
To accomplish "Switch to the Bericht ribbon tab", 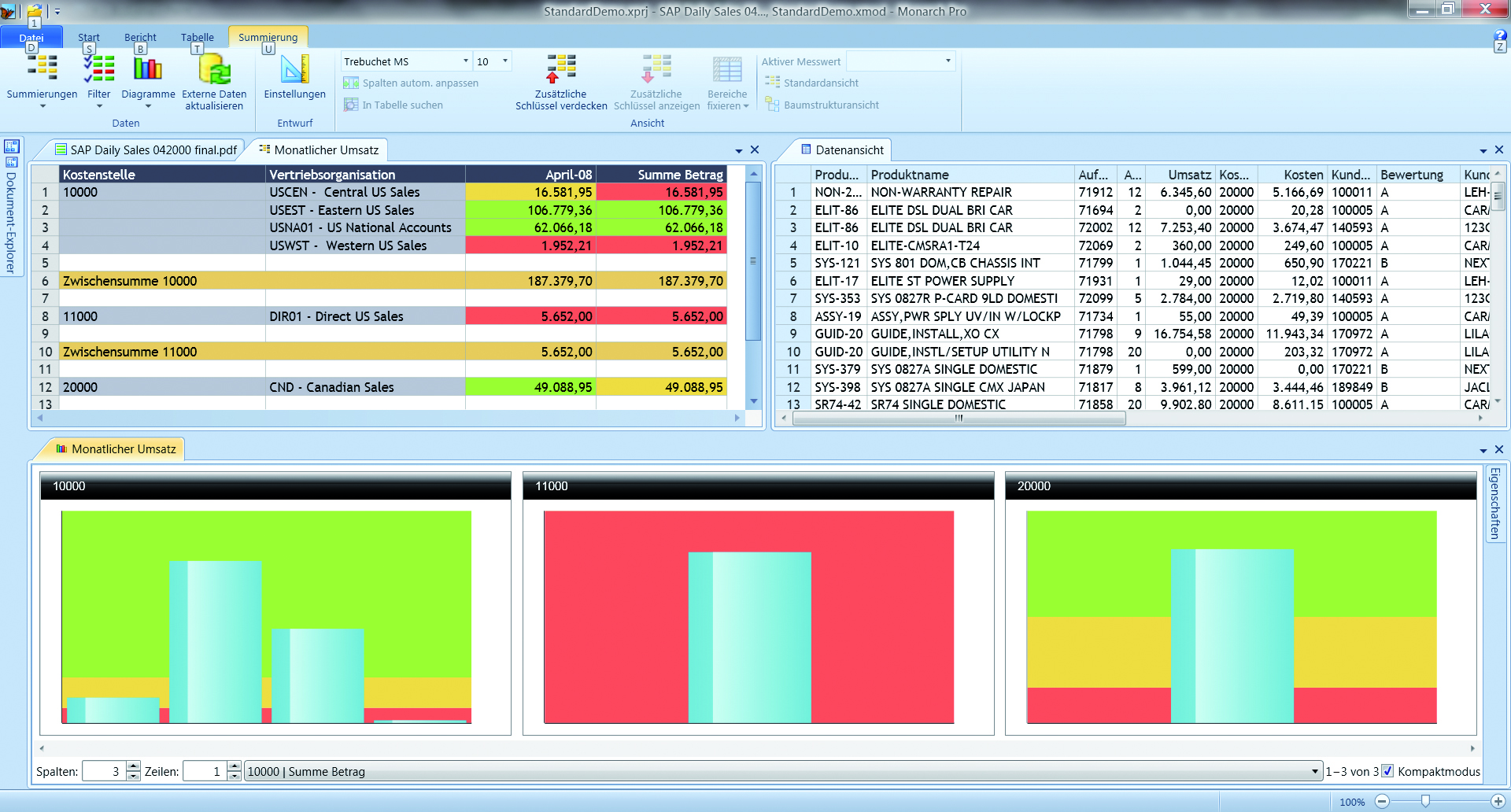I will (x=139, y=36).
